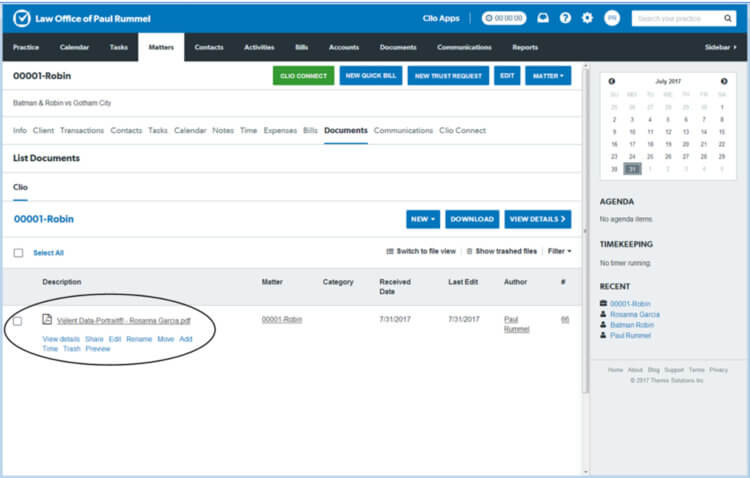Open the New dropdown button
This screenshot has height=478, width=750.
tap(423, 219)
